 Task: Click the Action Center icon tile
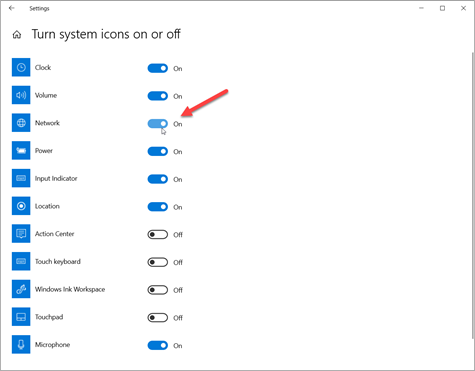[21, 233]
